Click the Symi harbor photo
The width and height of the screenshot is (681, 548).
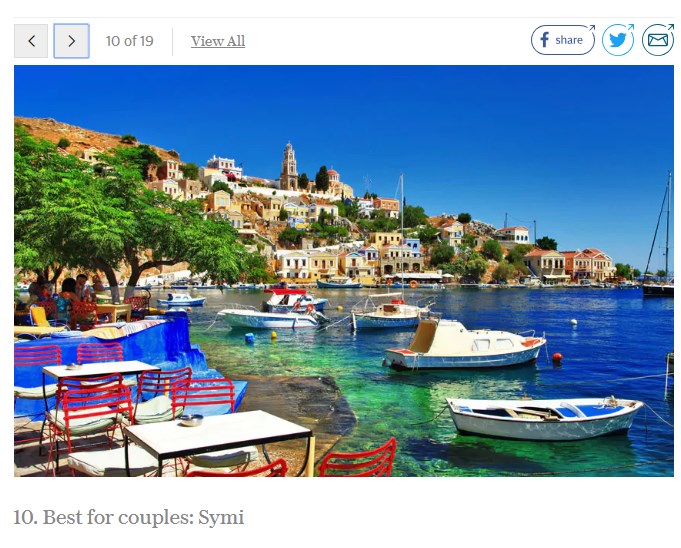point(344,271)
